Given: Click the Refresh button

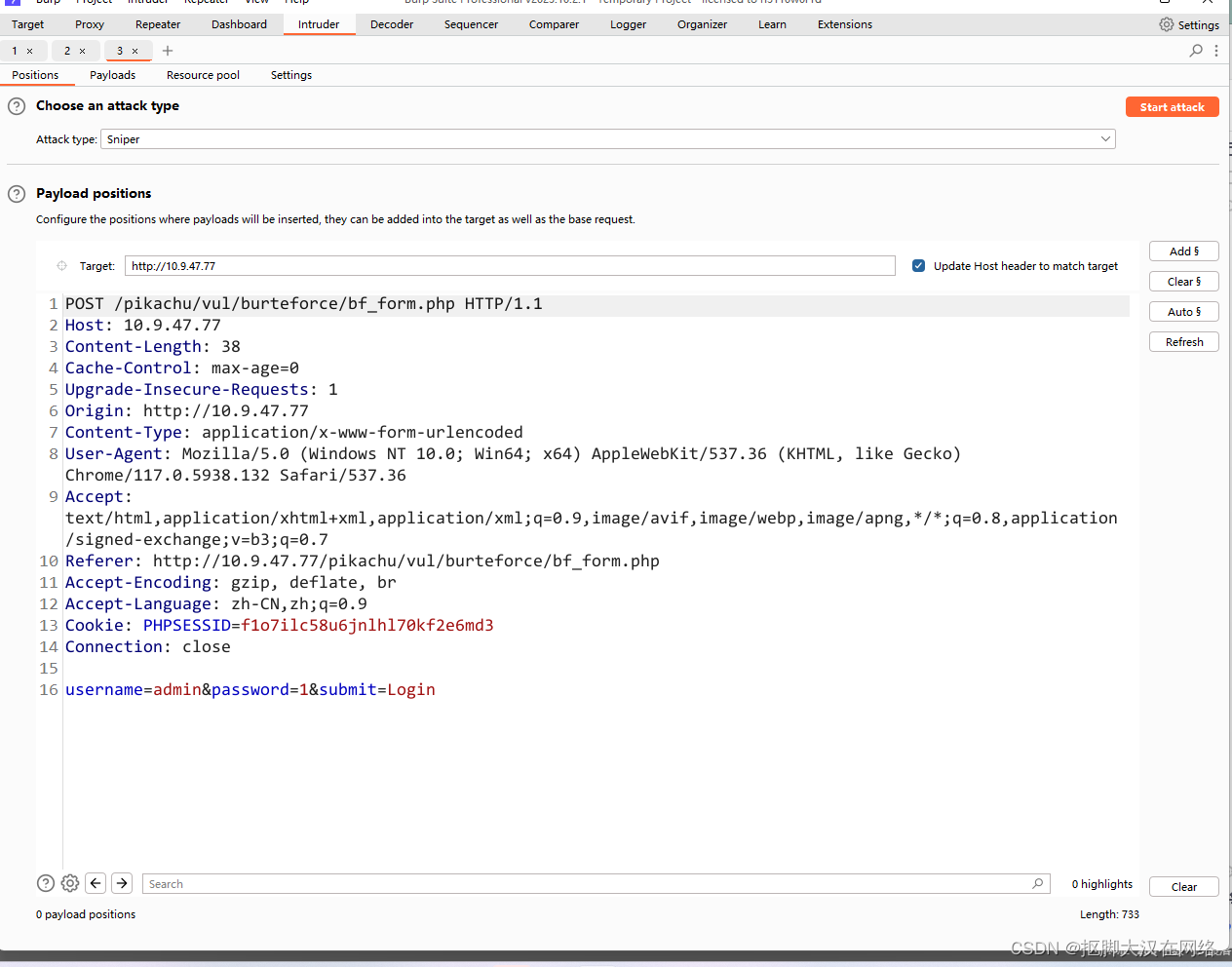Looking at the screenshot, I should coord(1184,342).
